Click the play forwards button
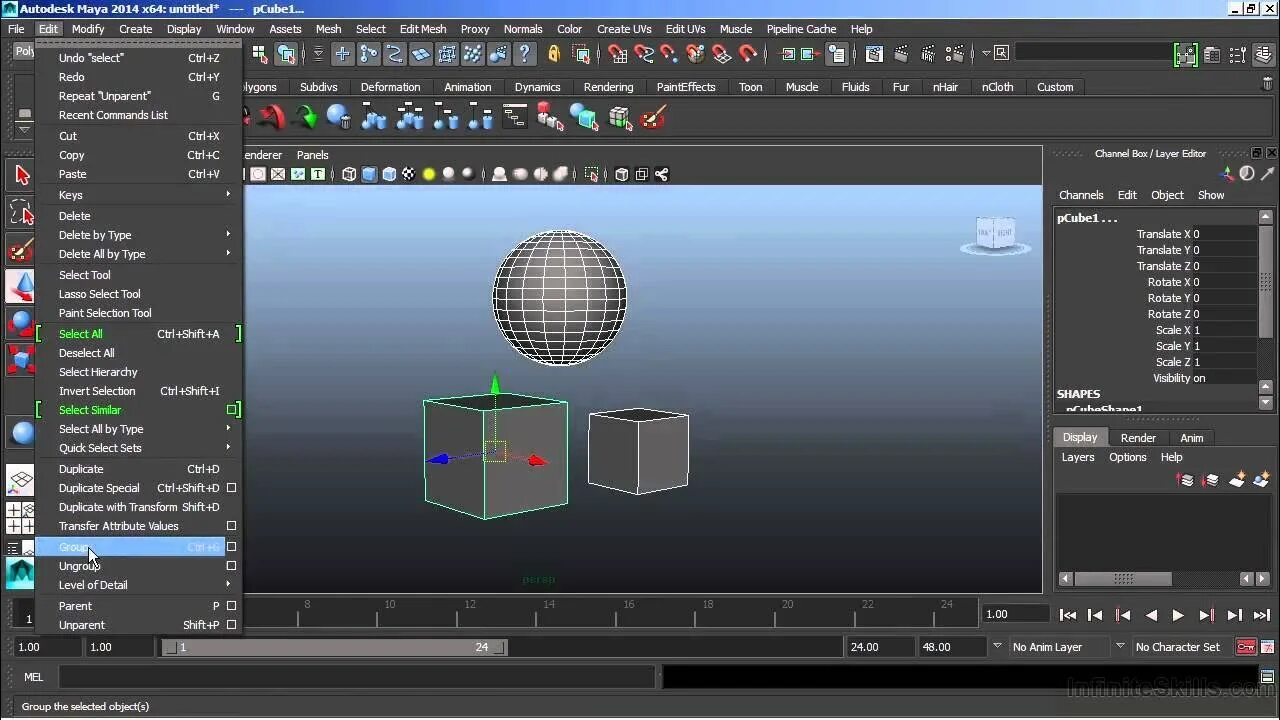1280x720 pixels. pyautogui.click(x=1178, y=615)
